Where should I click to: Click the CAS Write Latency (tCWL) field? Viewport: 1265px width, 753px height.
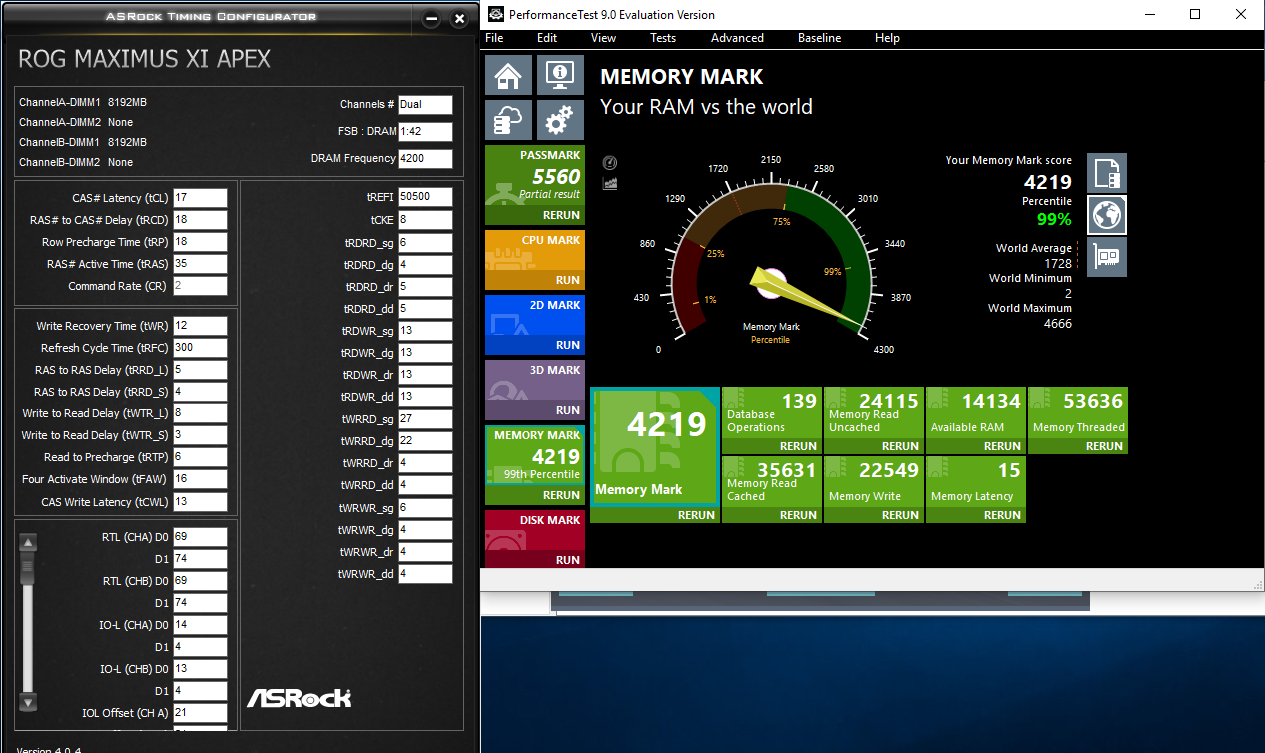[200, 502]
